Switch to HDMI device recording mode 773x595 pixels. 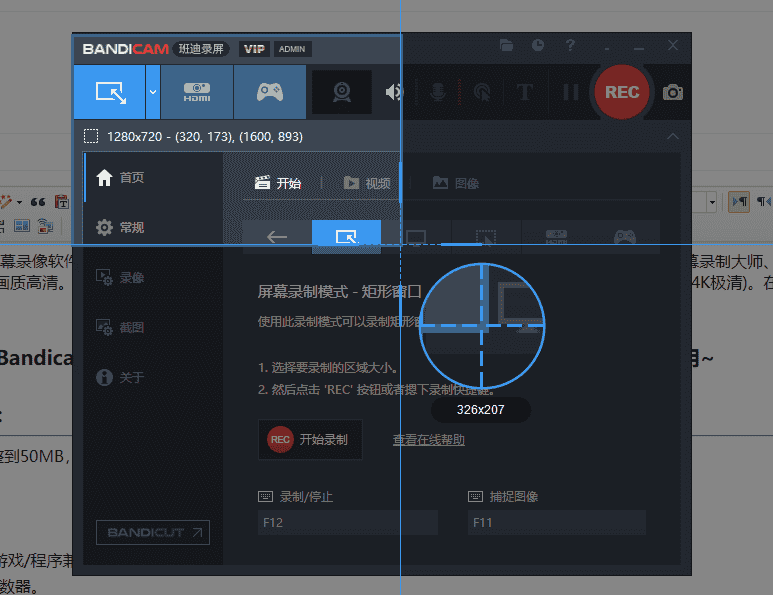pyautogui.click(x=197, y=92)
